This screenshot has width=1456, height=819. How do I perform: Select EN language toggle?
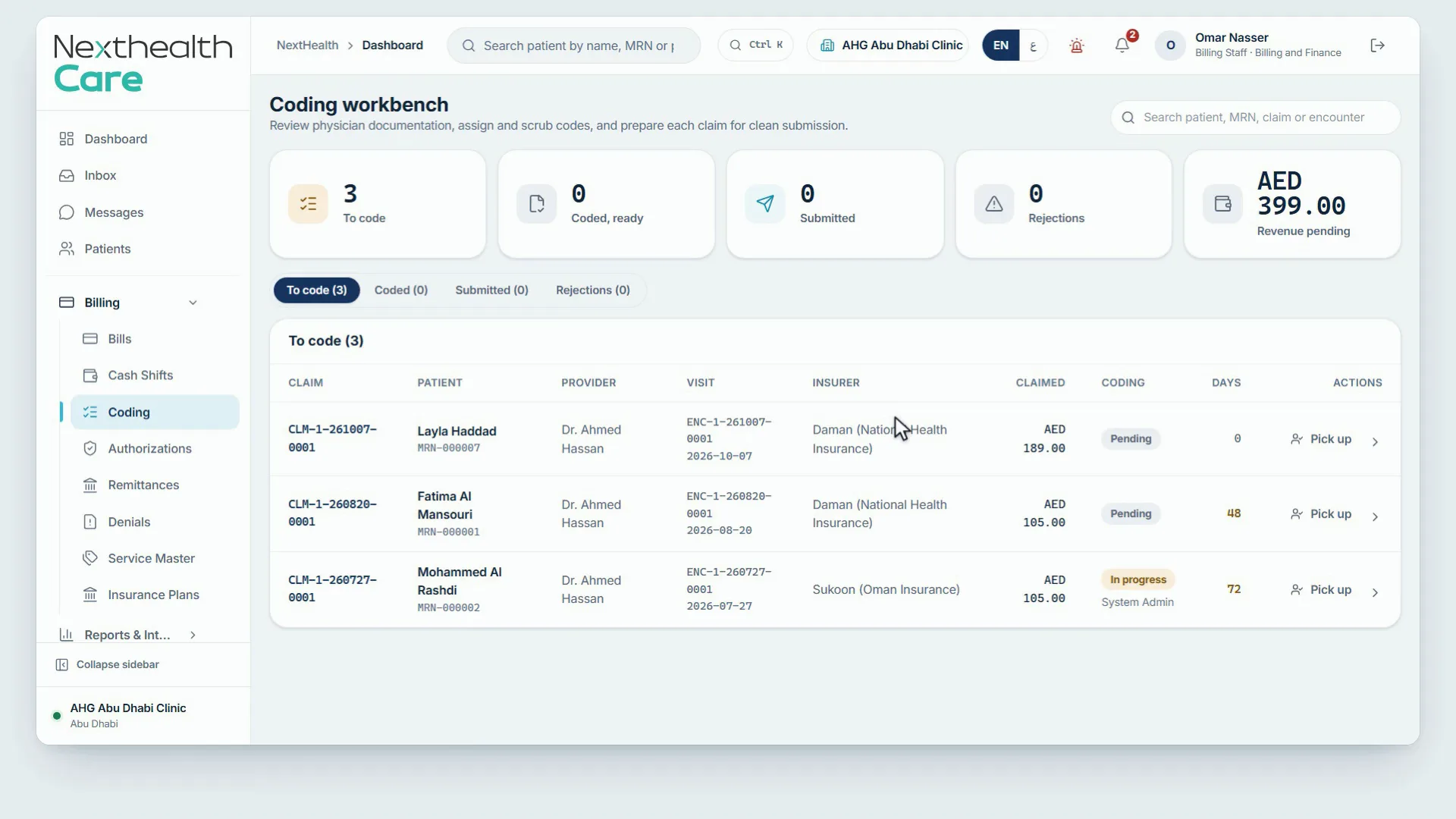(1001, 45)
